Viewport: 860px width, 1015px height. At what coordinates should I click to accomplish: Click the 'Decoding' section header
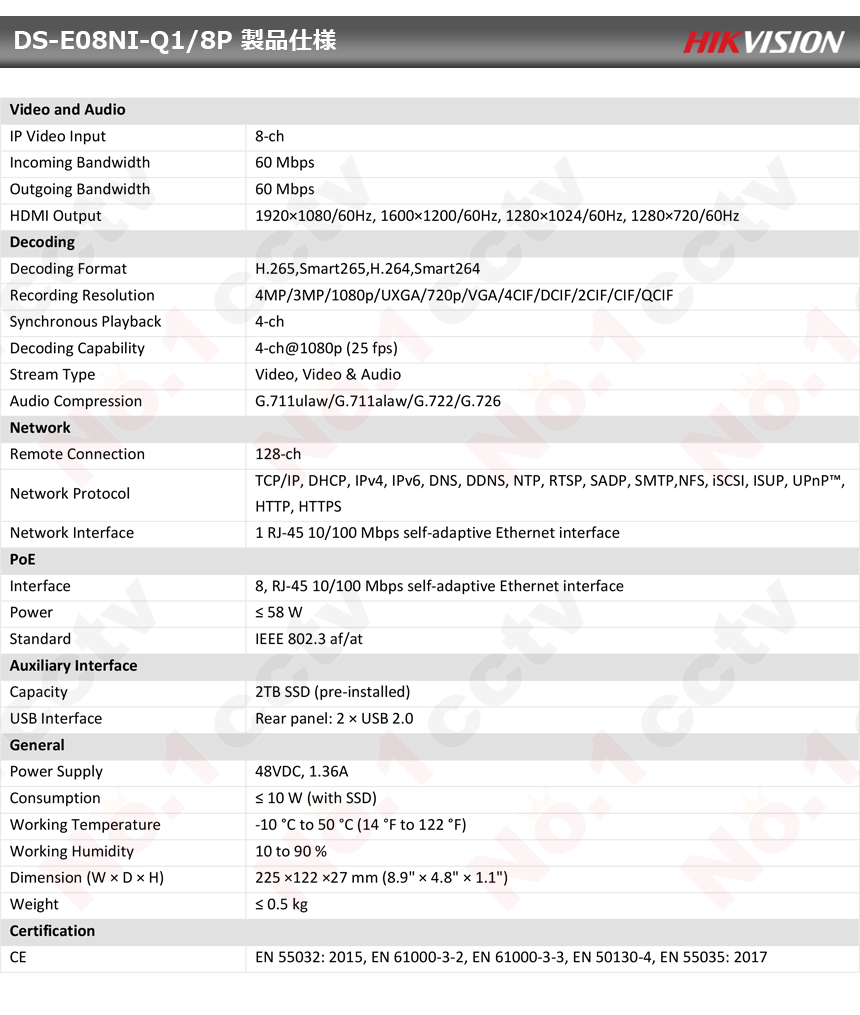point(42,242)
